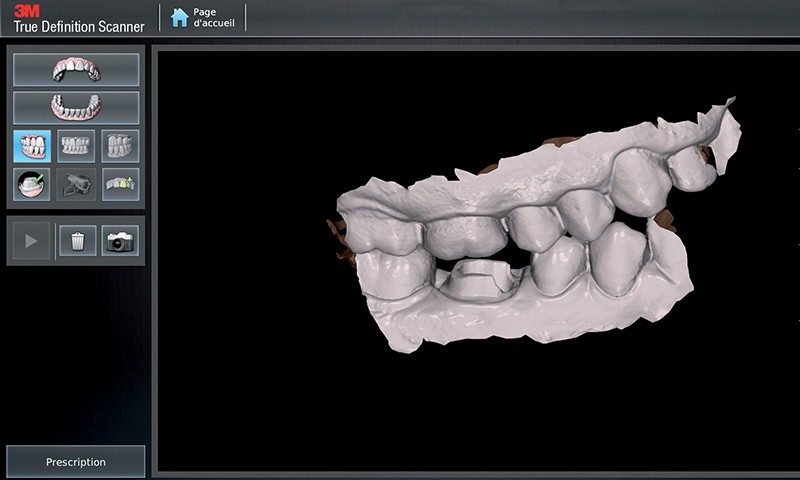Click the preparation check icon with green checkmark

[33, 184]
